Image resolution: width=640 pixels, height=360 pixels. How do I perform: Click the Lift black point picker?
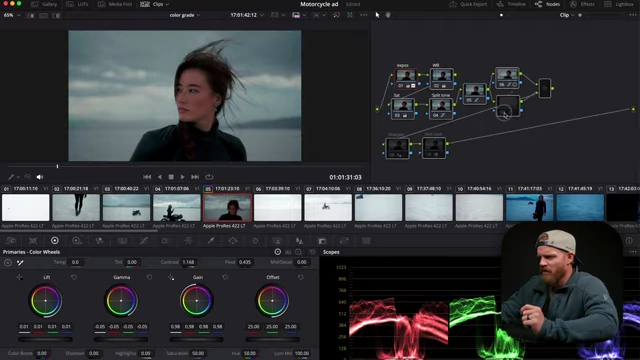19,277
